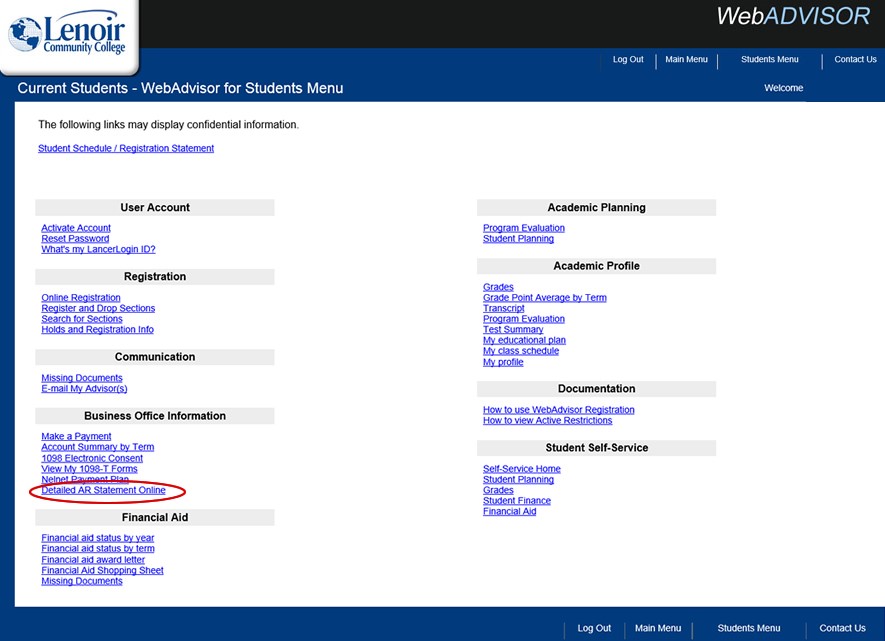Open Register and Drop Sections

tap(98, 309)
